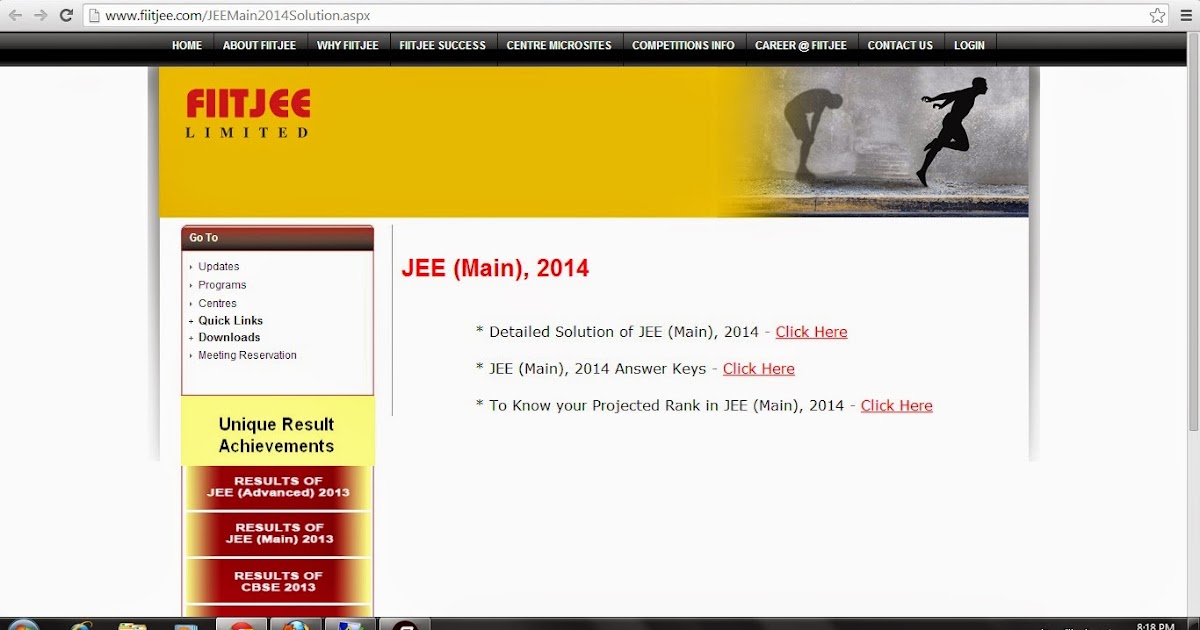Viewport: 1200px width, 630px height.
Task: Expand Downloads in the Go To panel
Action: tap(229, 338)
